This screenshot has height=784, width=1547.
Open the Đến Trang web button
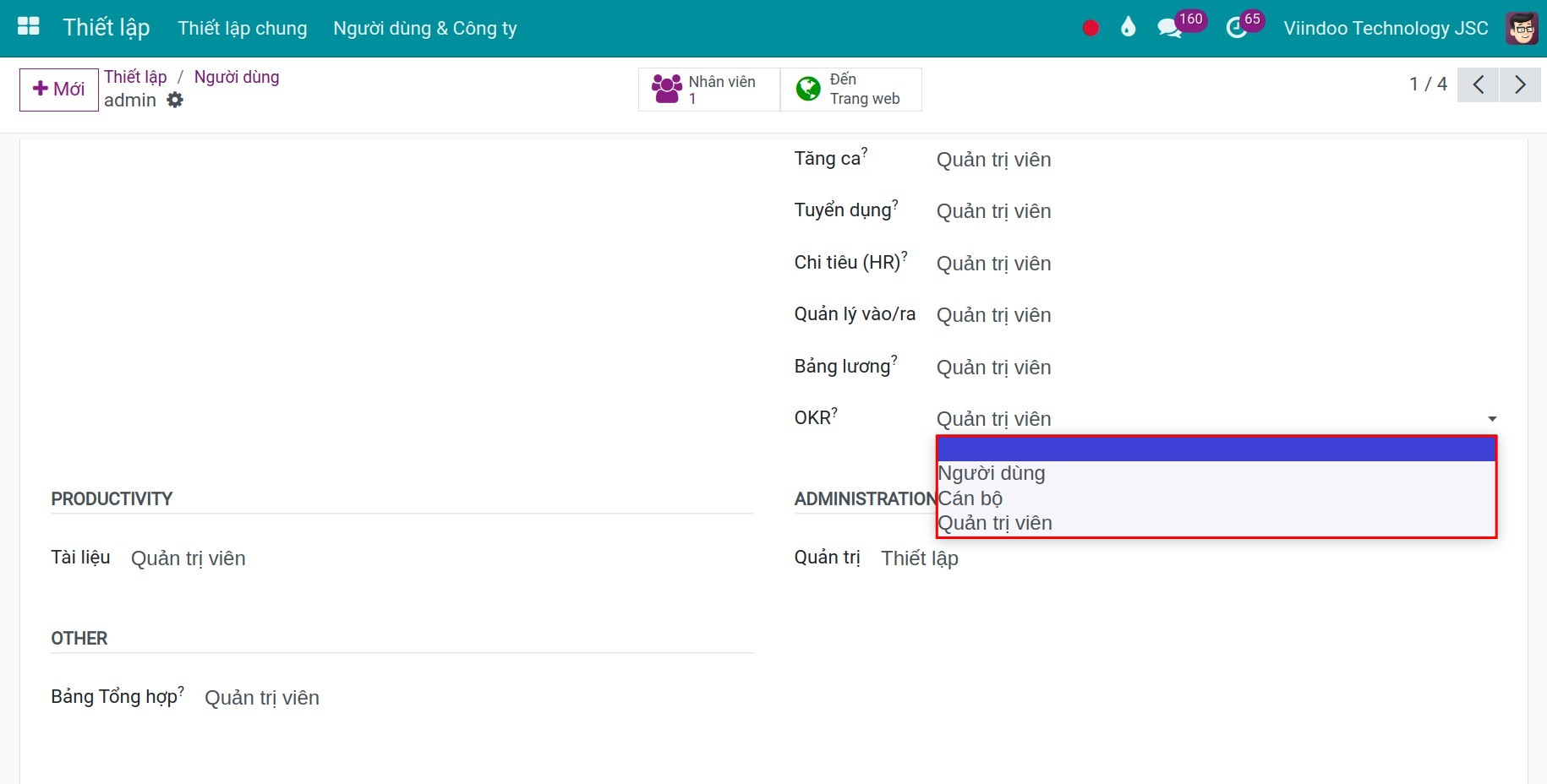[x=851, y=89]
